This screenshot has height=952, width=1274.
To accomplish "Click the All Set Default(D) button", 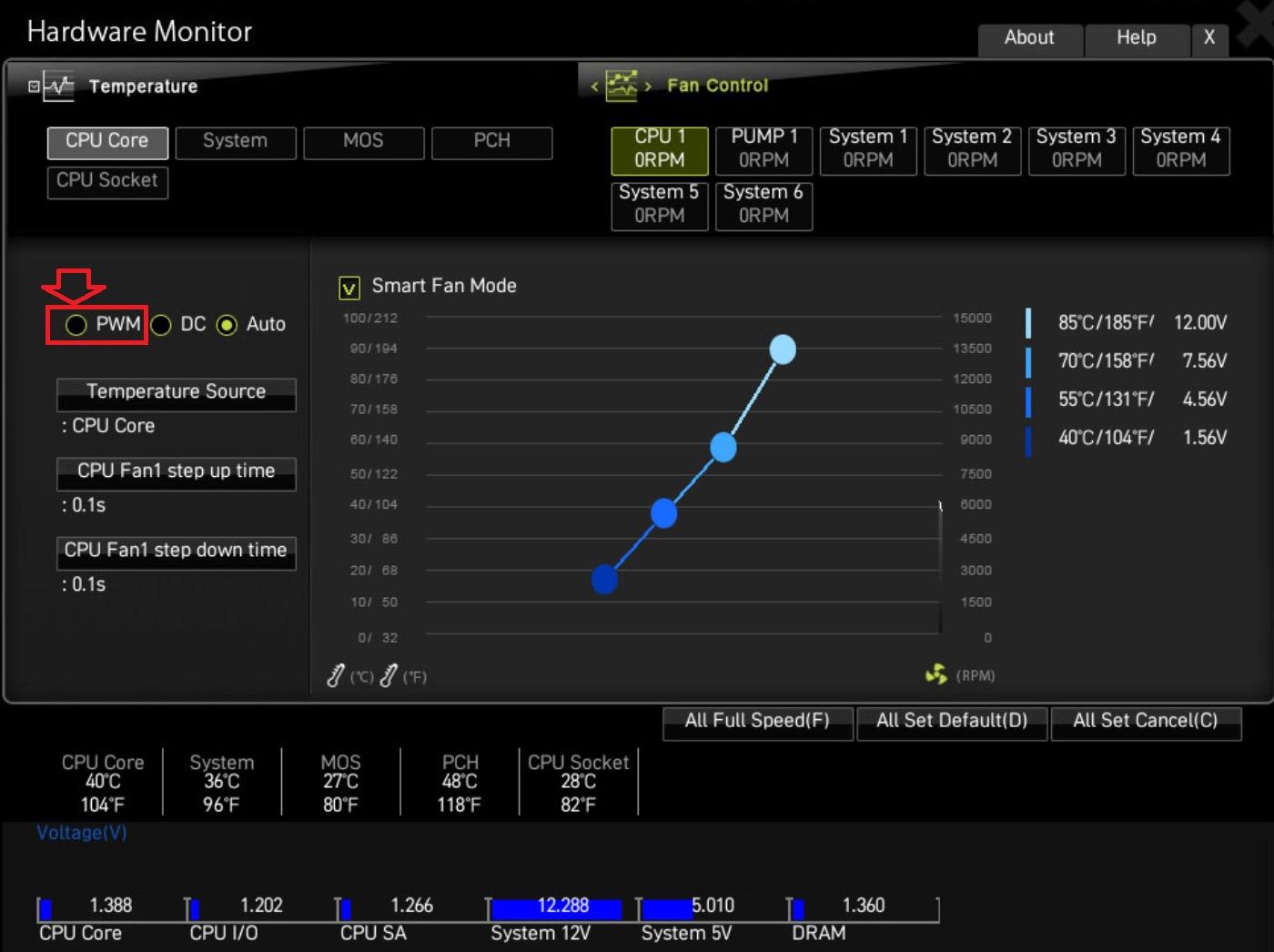I will [x=952, y=723].
